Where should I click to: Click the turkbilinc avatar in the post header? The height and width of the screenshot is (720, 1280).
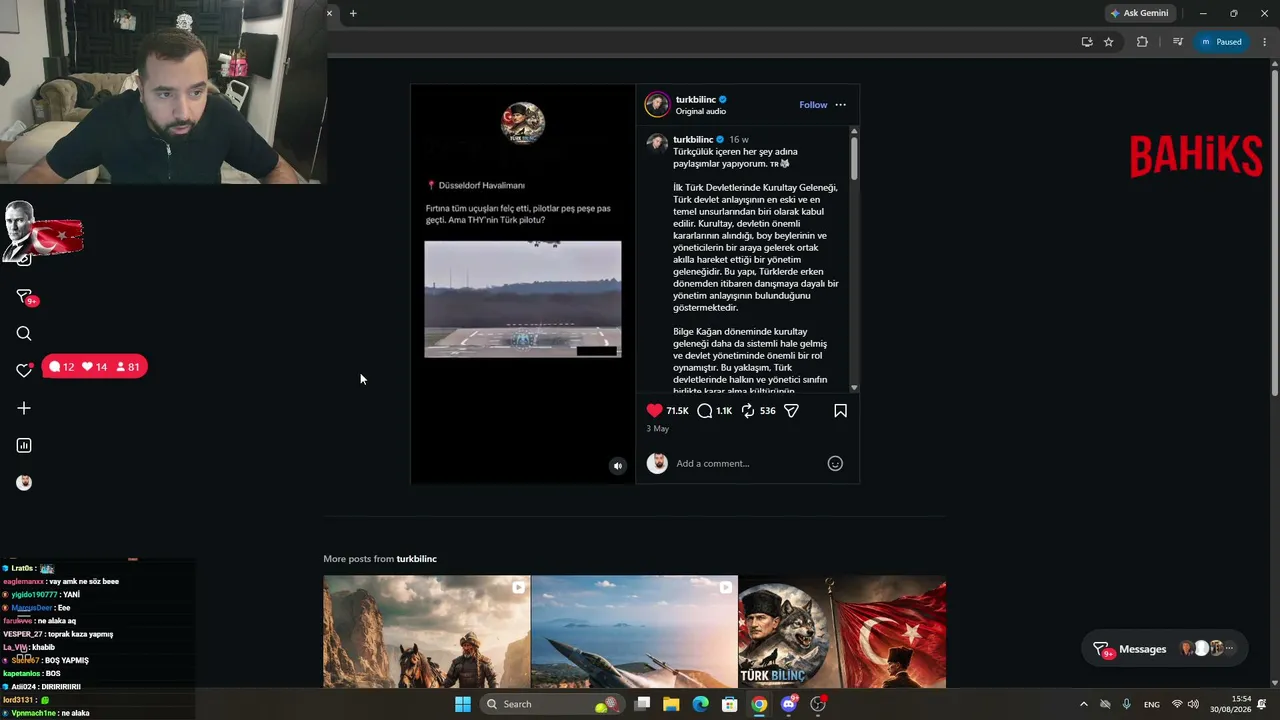(657, 105)
